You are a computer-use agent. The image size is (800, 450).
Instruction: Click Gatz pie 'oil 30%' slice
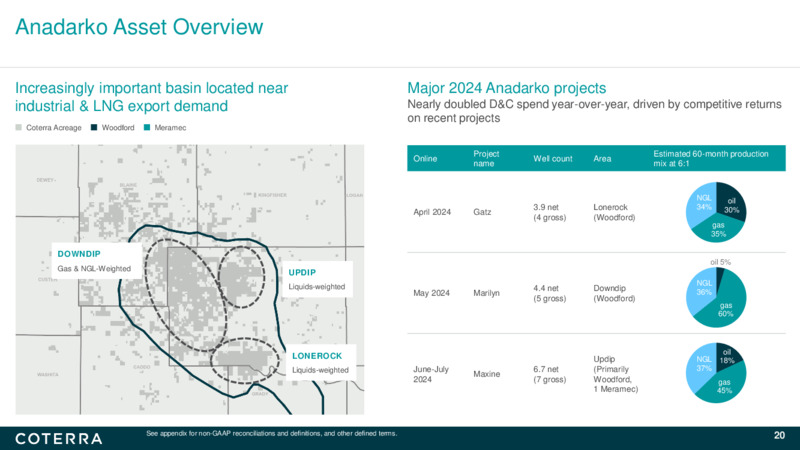731,206
